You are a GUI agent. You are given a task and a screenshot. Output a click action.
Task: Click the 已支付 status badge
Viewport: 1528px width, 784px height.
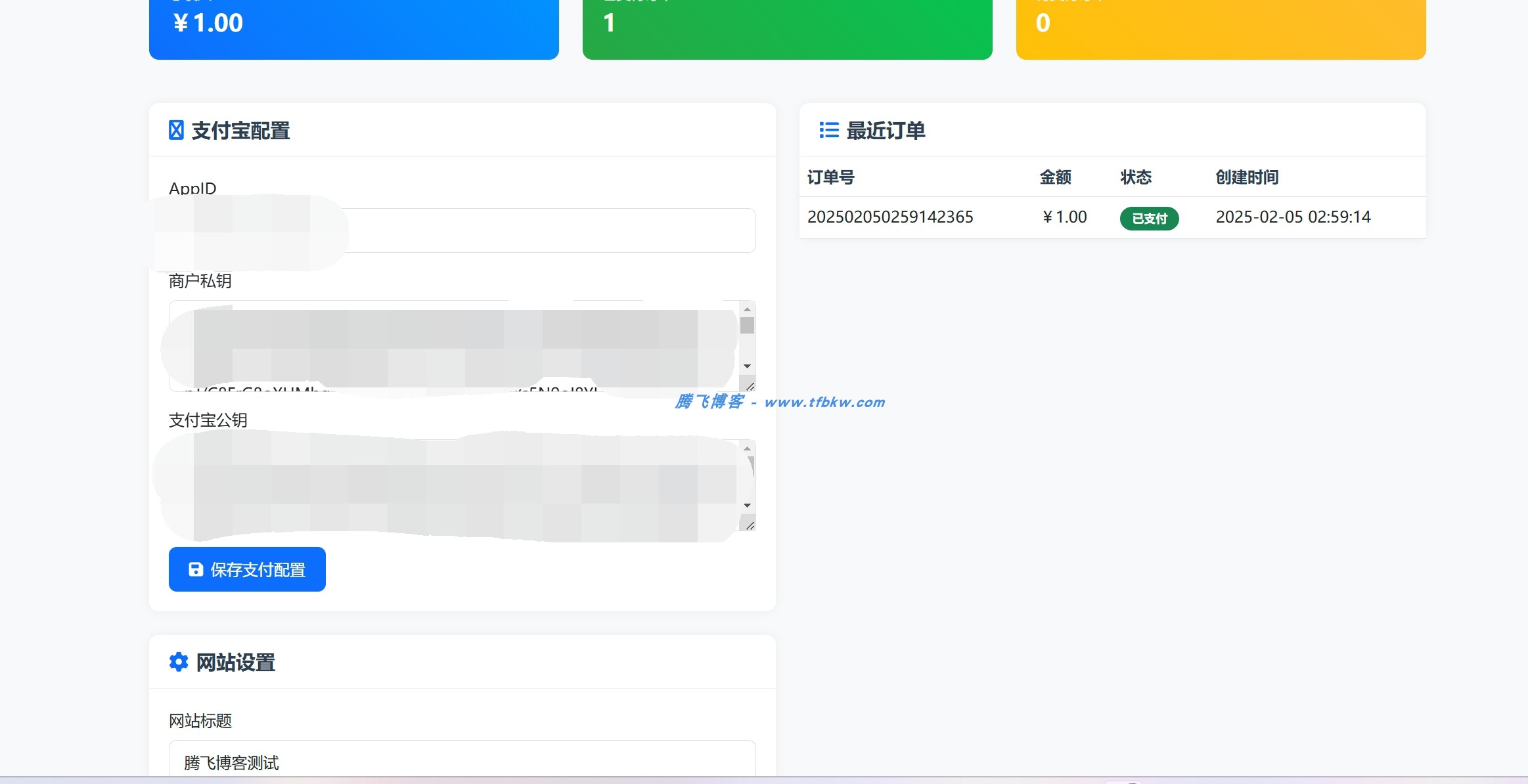point(1149,218)
